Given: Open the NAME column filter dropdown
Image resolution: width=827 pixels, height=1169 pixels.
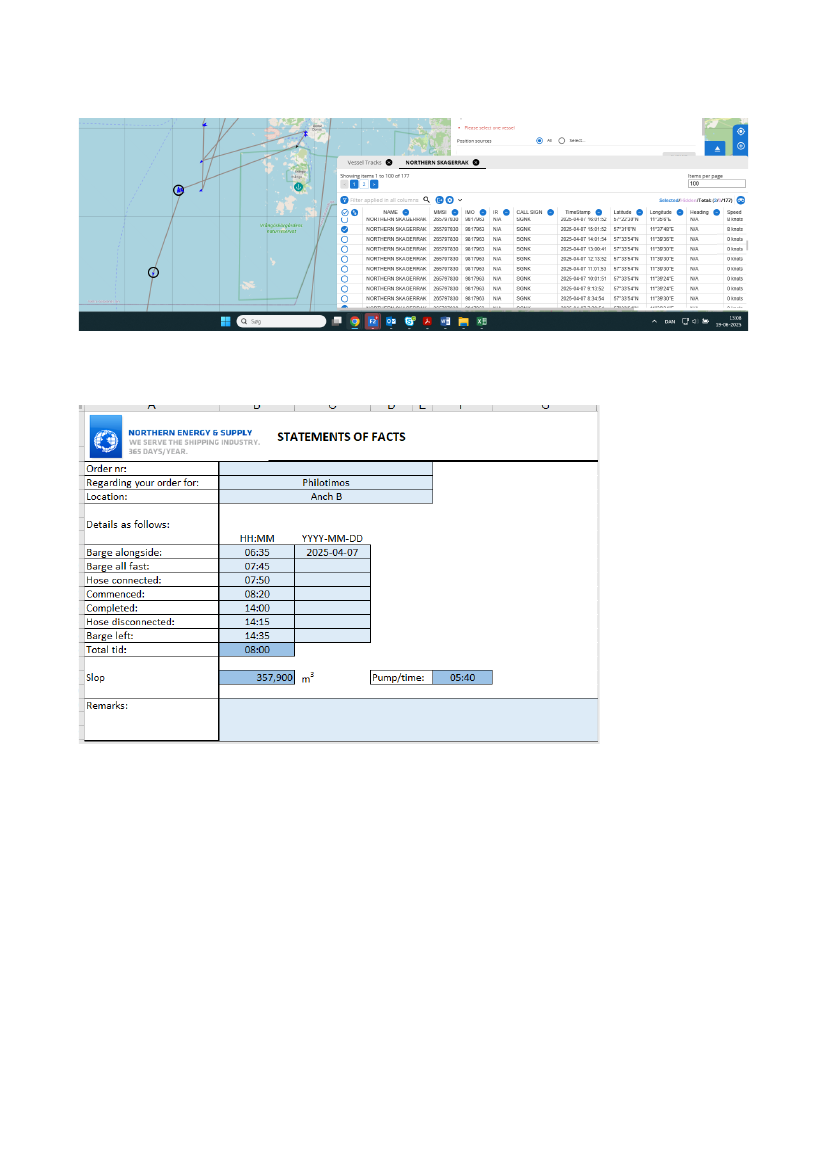Looking at the screenshot, I should click(x=405, y=213).
